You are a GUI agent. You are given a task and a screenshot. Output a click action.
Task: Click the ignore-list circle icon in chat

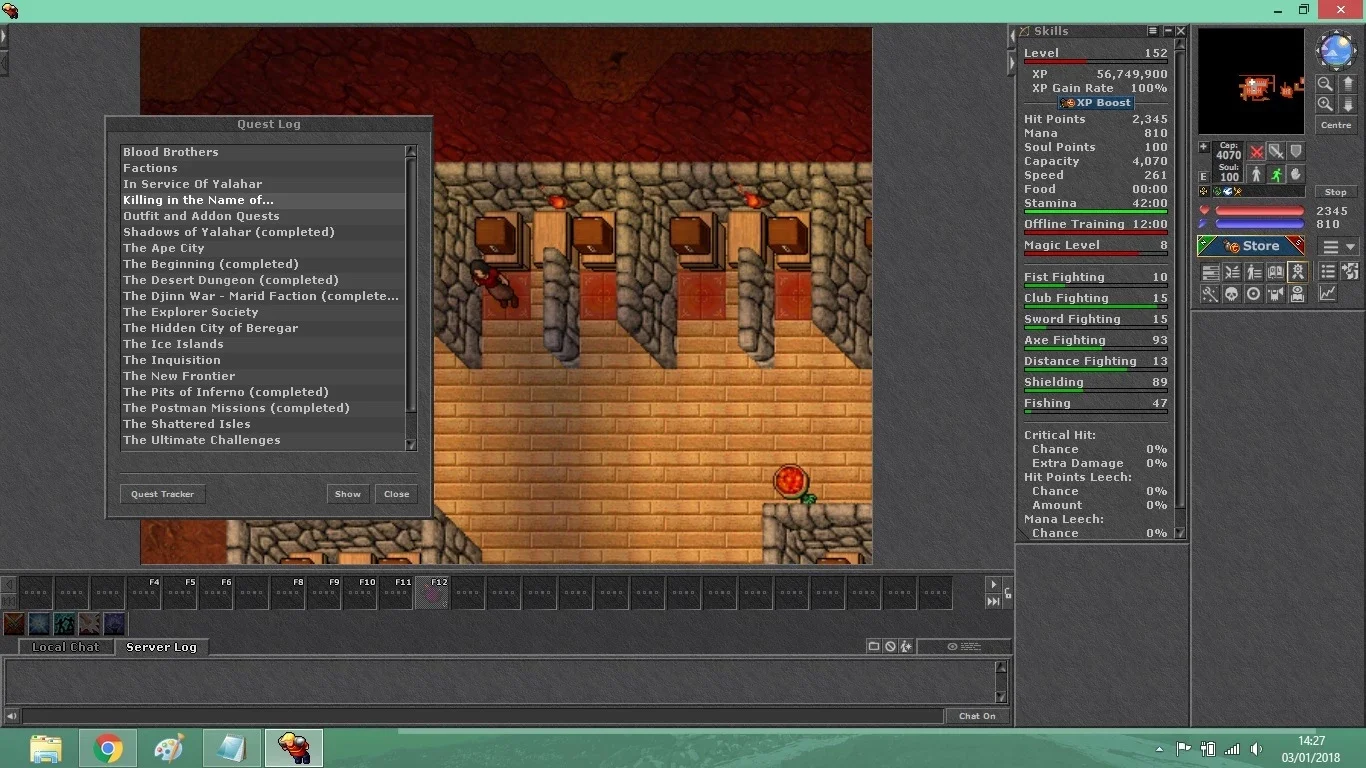pyautogui.click(x=890, y=646)
